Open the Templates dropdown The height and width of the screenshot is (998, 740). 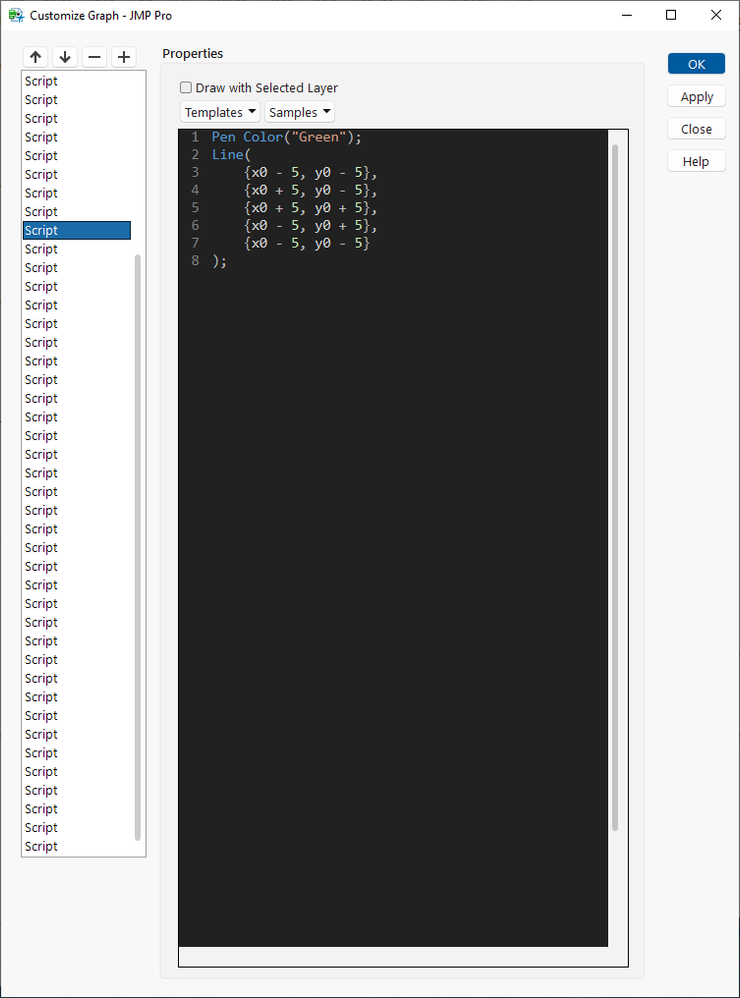pyautogui.click(x=220, y=112)
